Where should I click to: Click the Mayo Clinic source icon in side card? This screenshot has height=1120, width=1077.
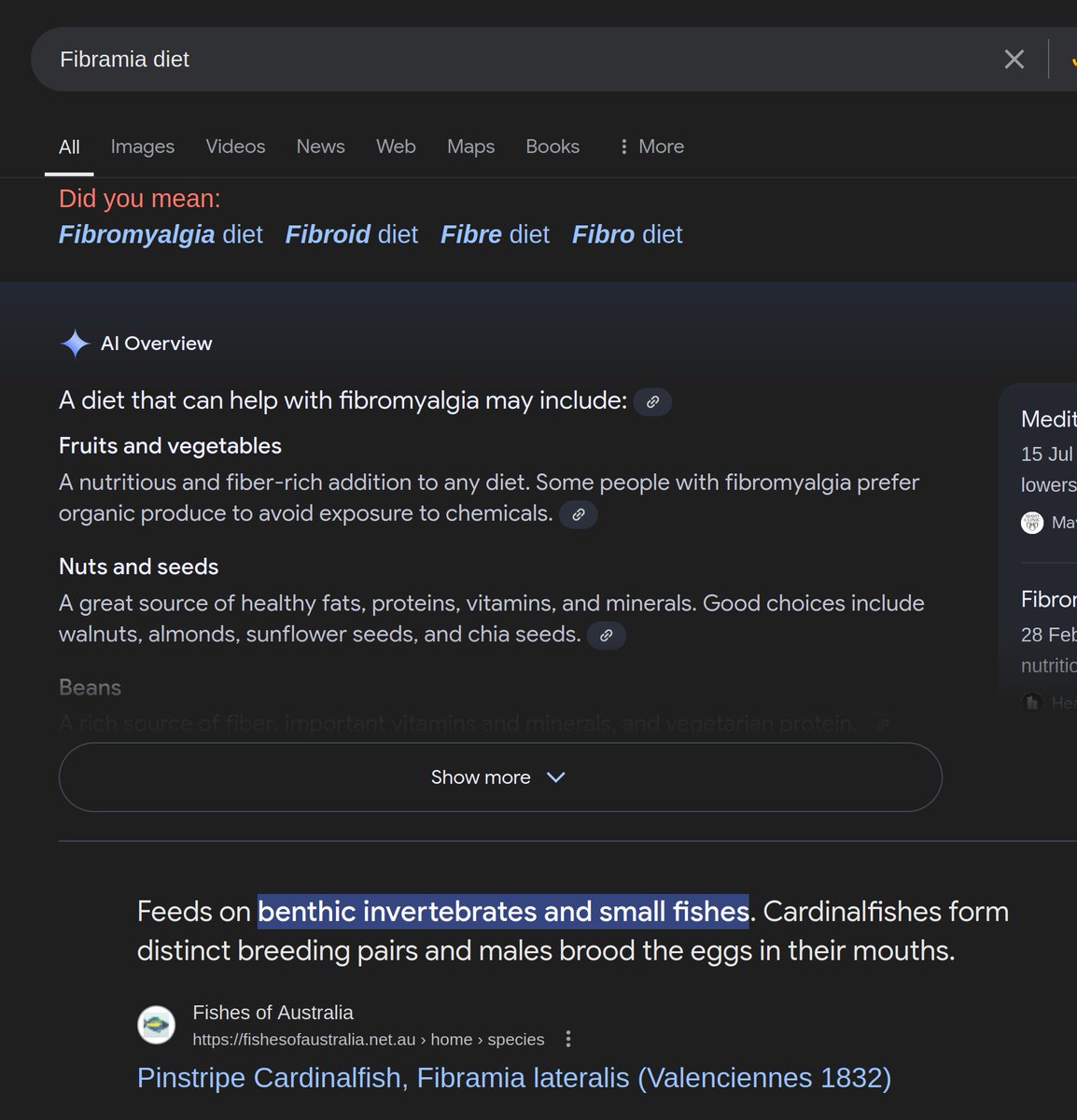pos(1031,523)
